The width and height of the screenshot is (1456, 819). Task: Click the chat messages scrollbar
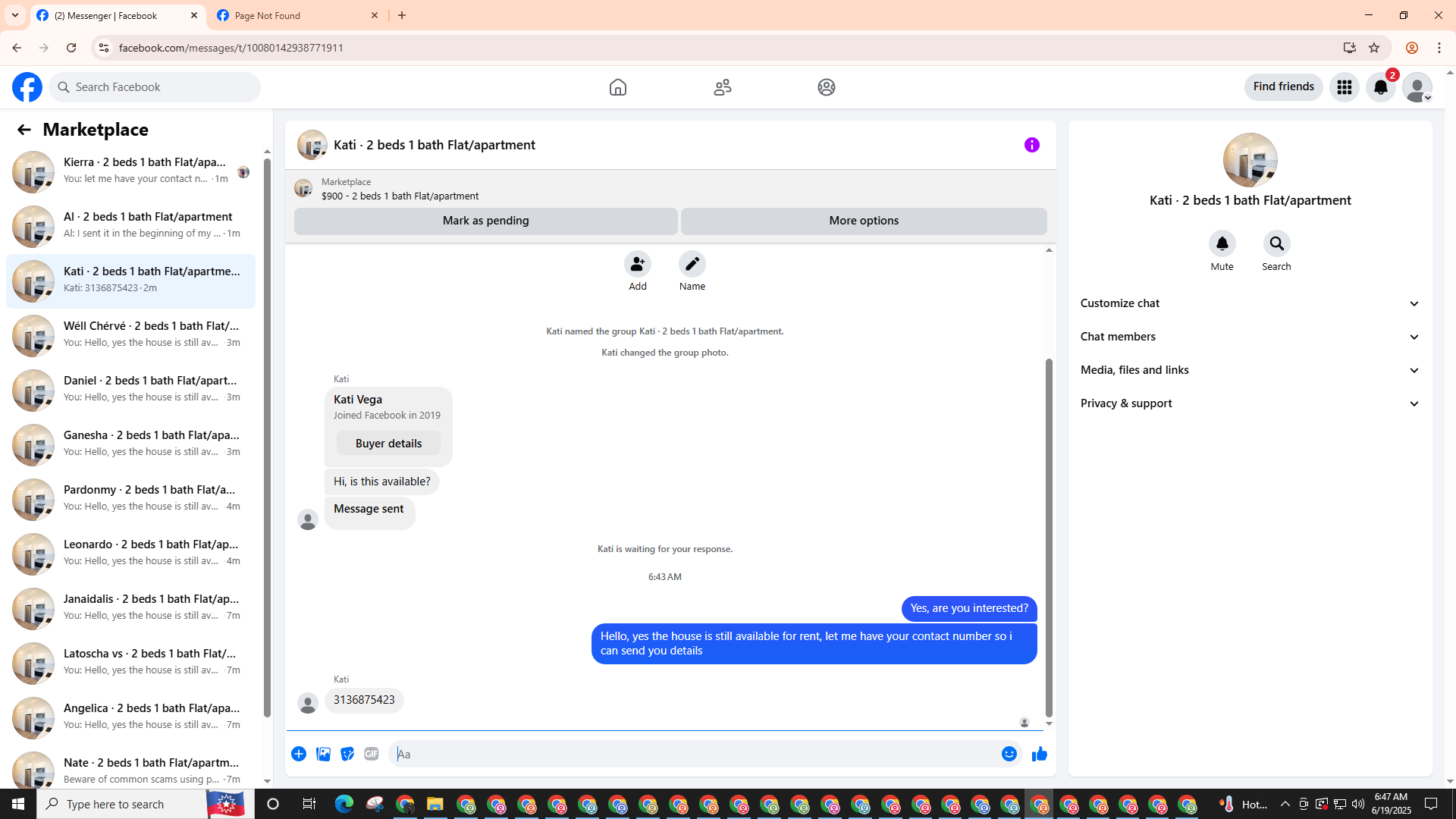[x=1050, y=537]
